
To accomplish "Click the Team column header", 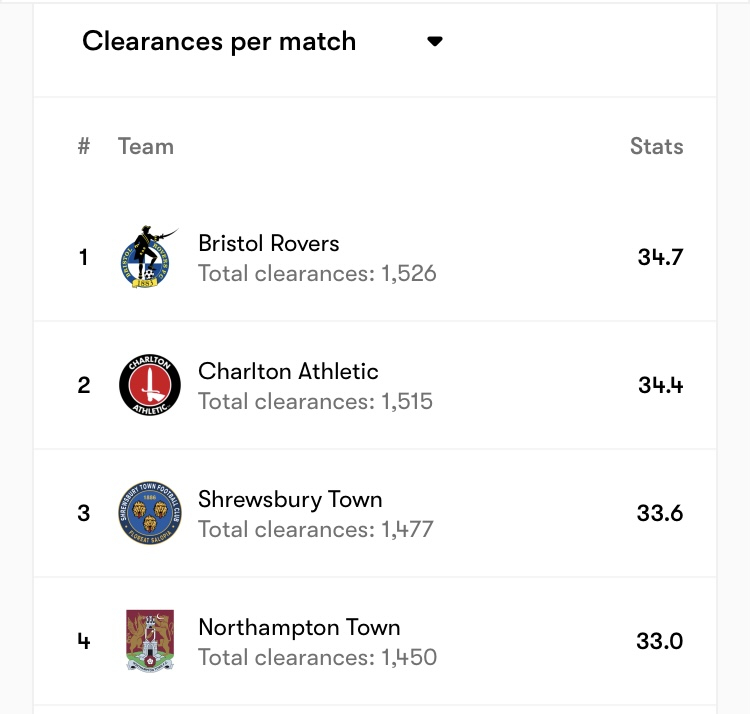I will [145, 146].
